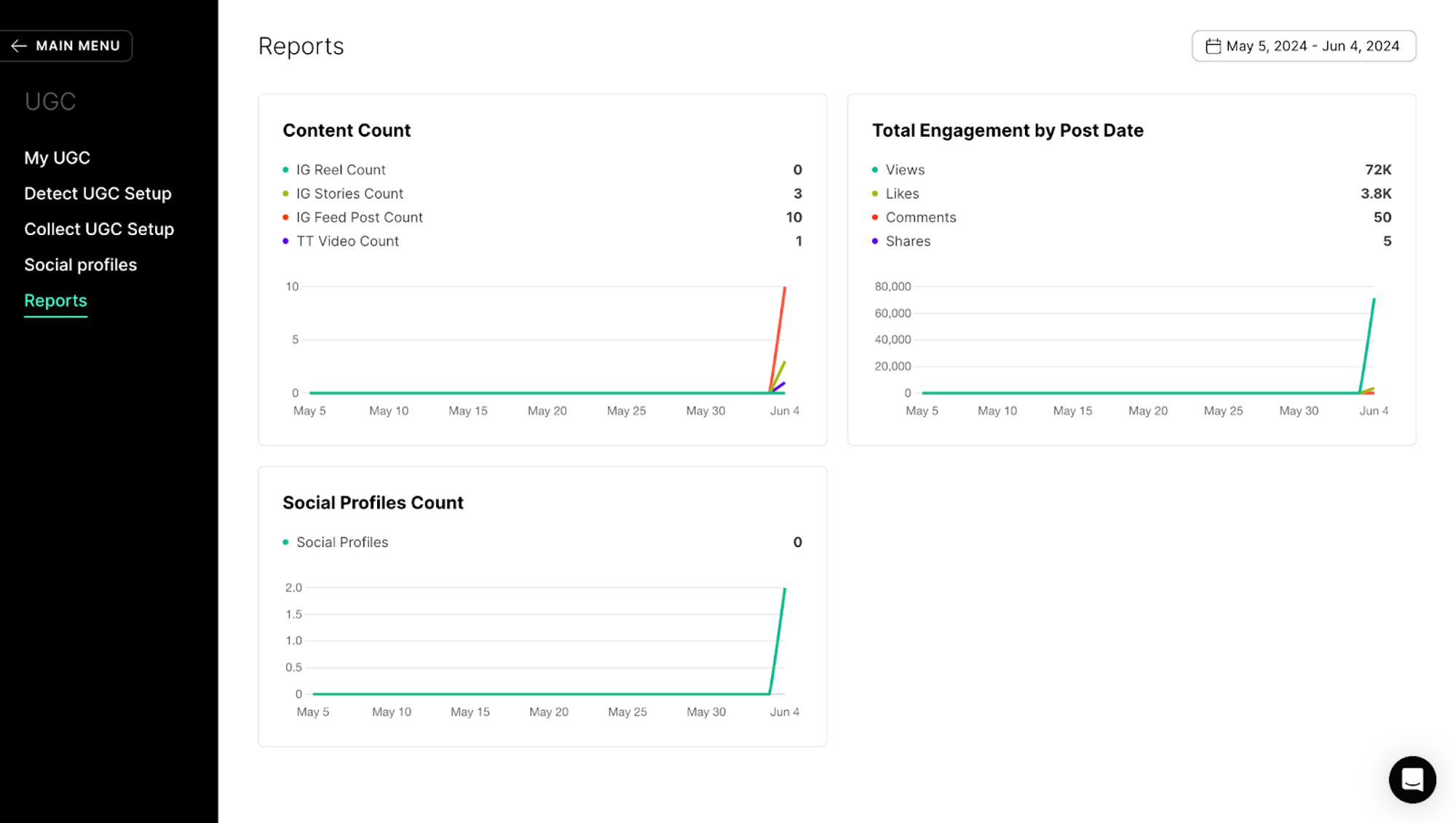The width and height of the screenshot is (1456, 823).
Task: Click Comments legend entry in engagement card
Action: [x=920, y=218]
